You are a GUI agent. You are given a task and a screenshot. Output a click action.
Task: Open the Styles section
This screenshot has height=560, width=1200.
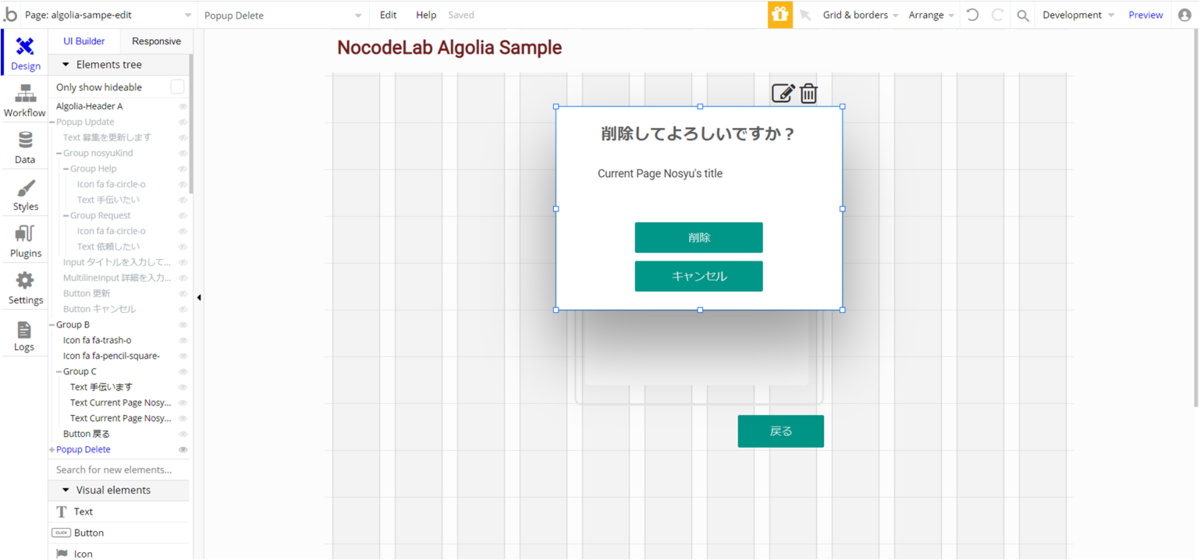pyautogui.click(x=25, y=194)
